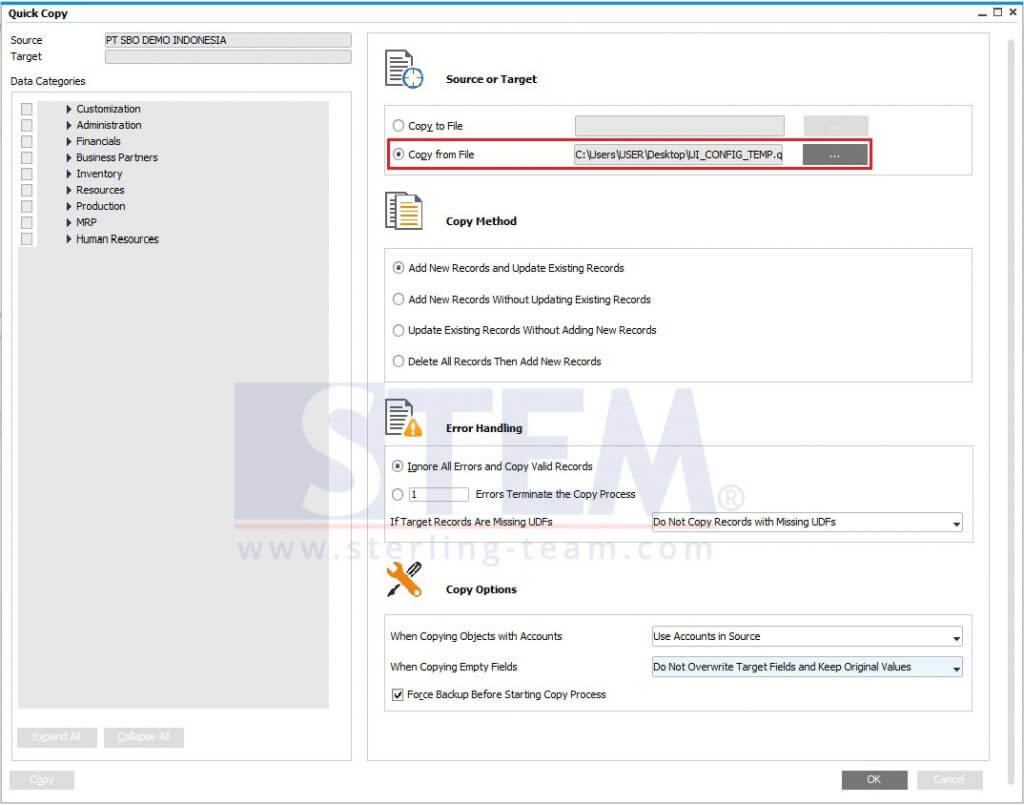1024x805 pixels.
Task: Select Delete All Records Then Add New Records
Action: [x=397, y=360]
